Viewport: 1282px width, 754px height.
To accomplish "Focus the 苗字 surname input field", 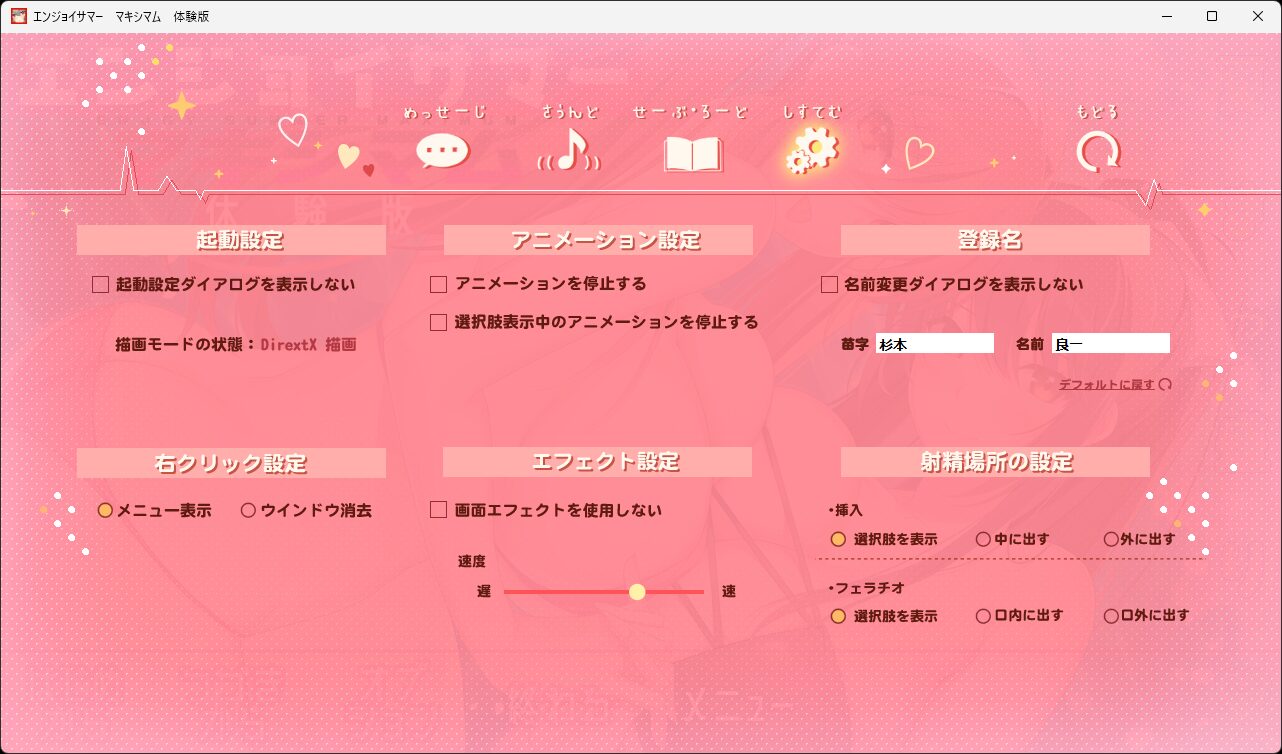I will coord(934,344).
